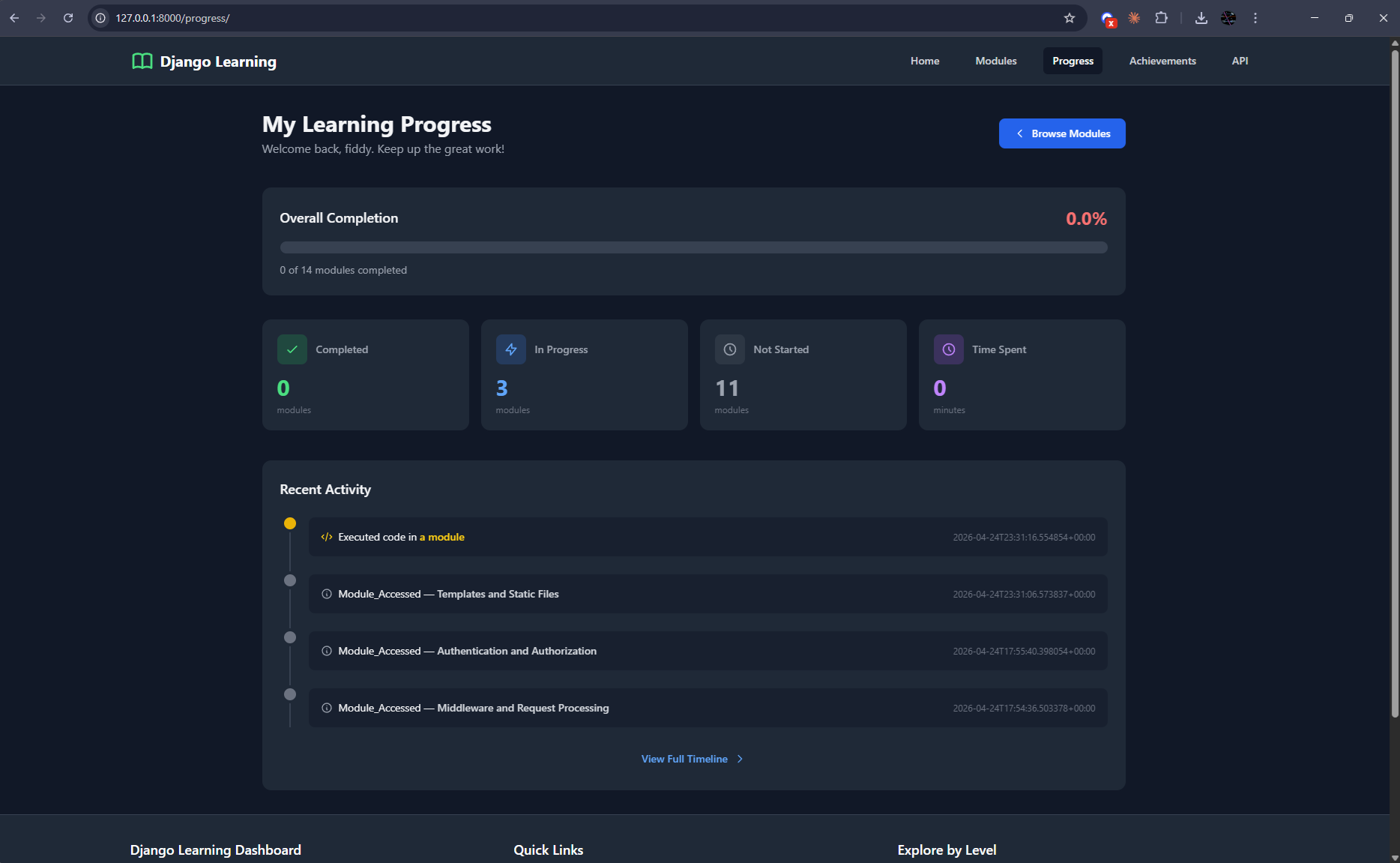Click the Django Learning book logo icon
Viewport: 1400px width, 863px height.
coord(142,61)
